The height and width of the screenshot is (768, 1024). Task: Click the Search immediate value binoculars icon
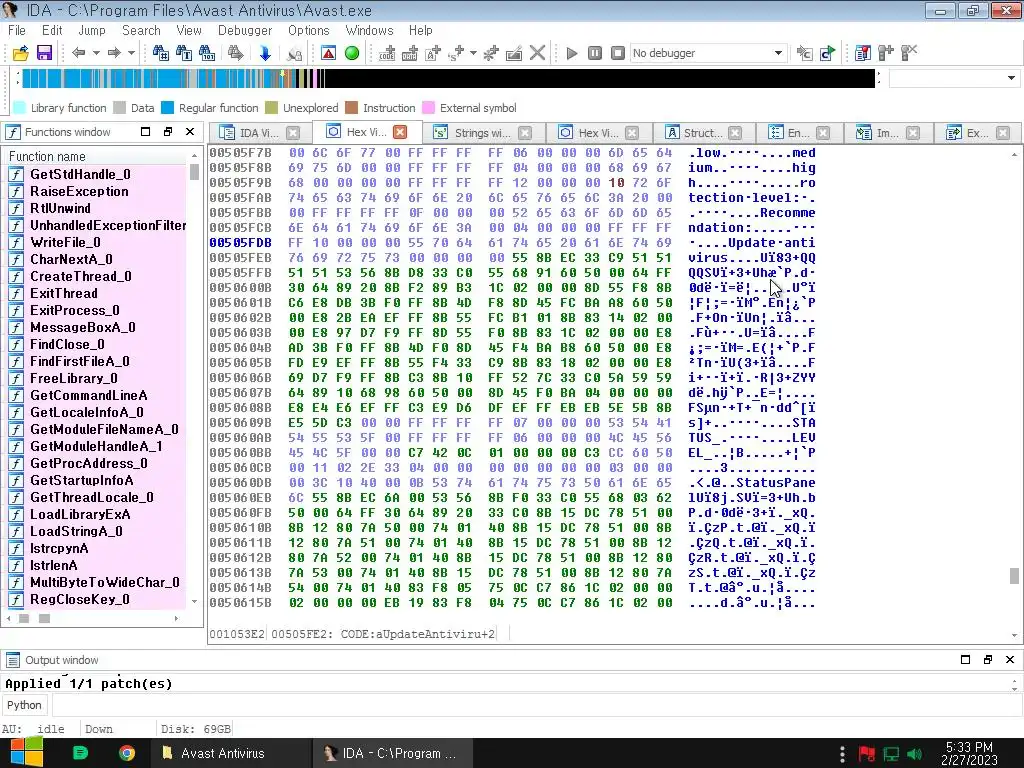(160, 53)
